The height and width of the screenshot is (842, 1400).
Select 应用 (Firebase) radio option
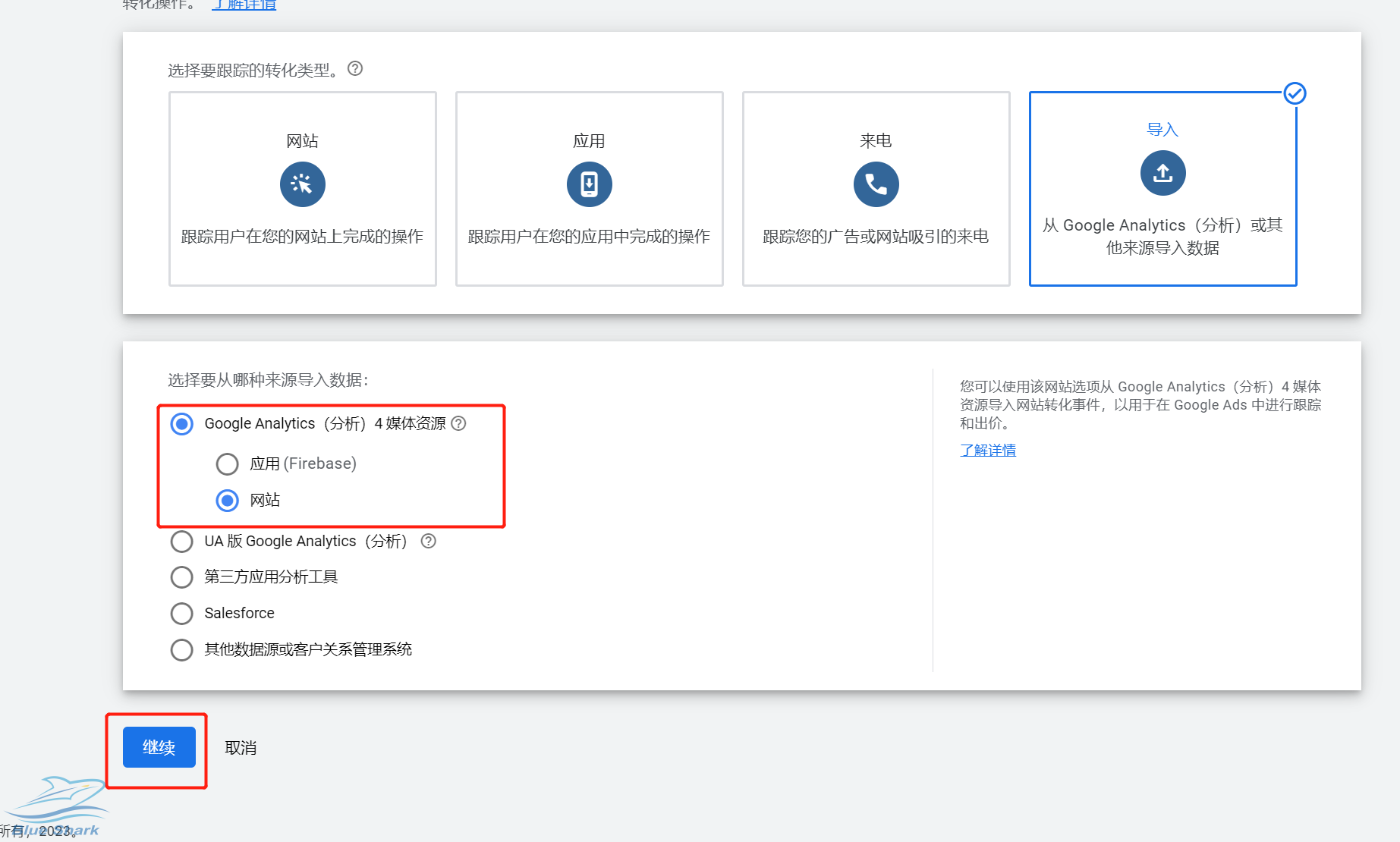(x=227, y=463)
